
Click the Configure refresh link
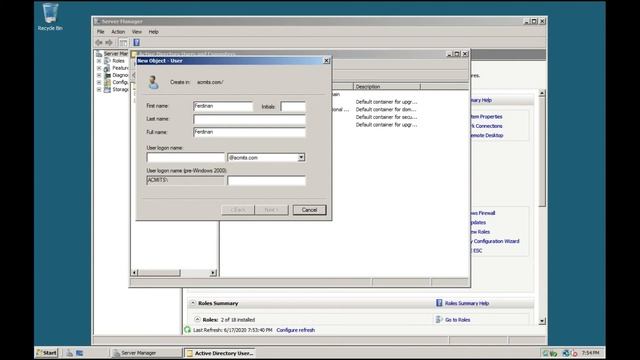pos(296,330)
